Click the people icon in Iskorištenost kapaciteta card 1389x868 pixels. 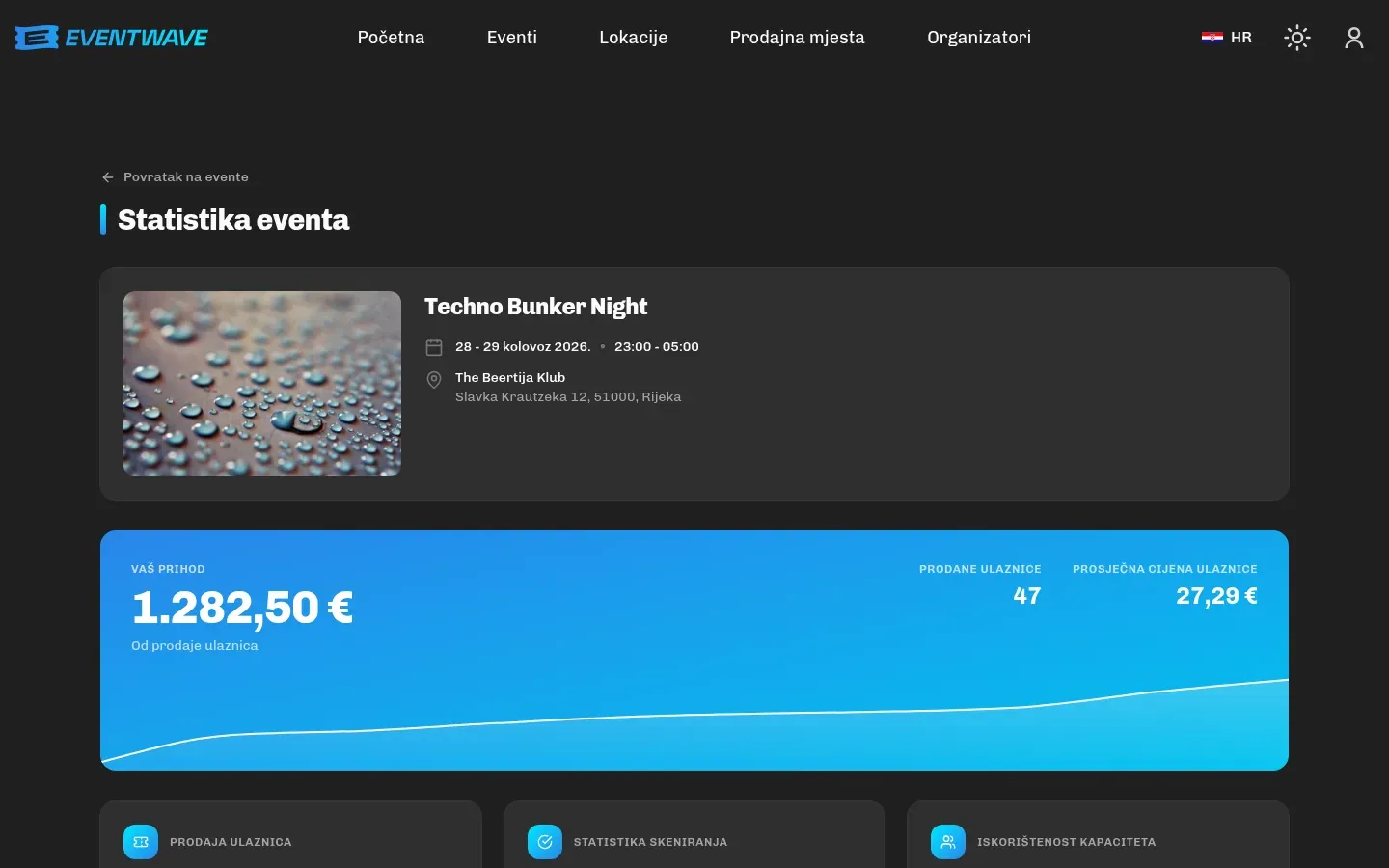[948, 842]
